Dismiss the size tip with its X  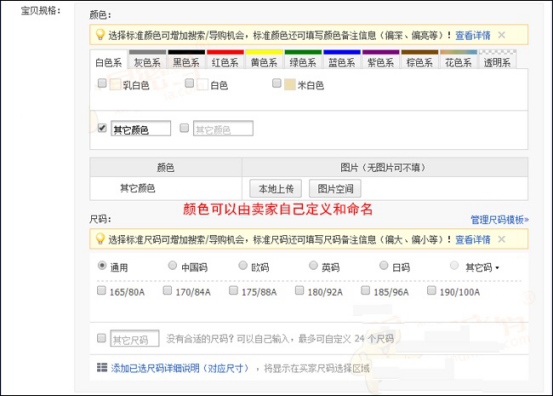coord(501,239)
